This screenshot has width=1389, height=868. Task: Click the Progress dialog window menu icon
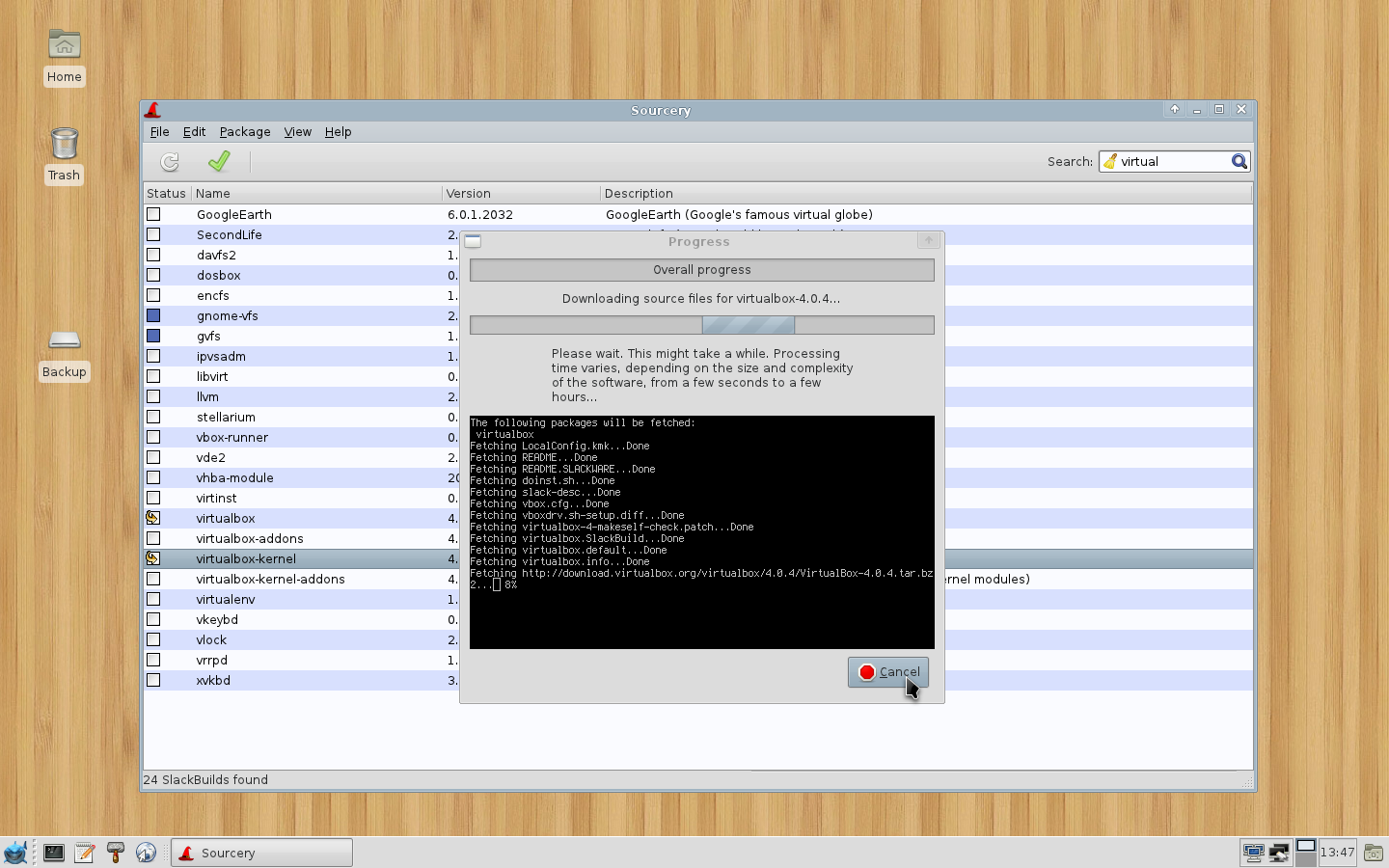pos(473,241)
